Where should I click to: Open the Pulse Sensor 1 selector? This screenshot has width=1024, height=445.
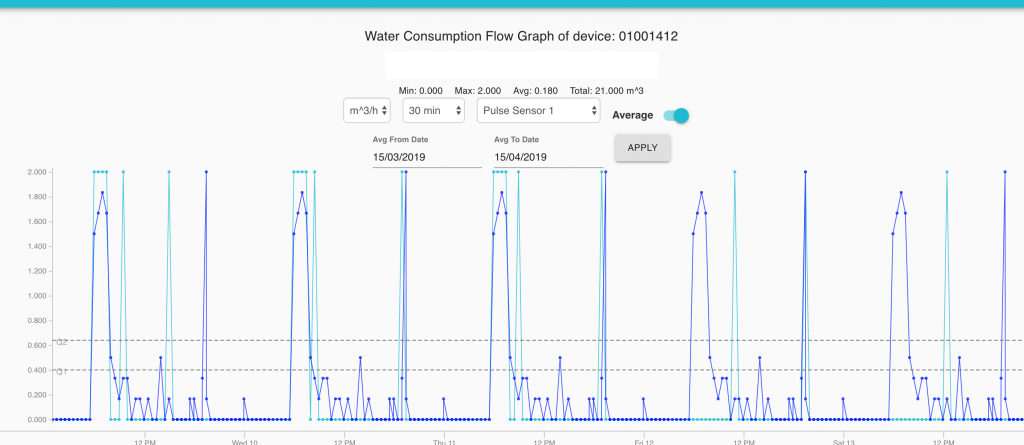tap(538, 110)
